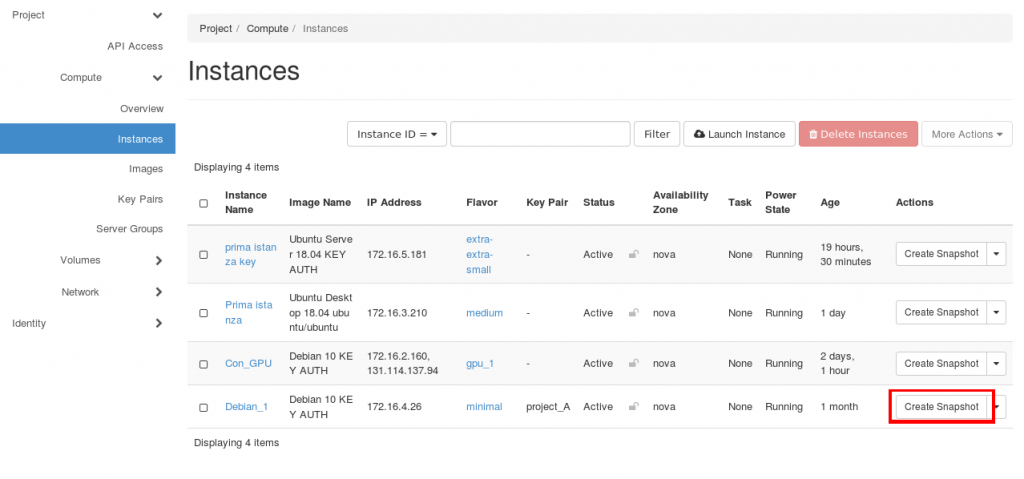Toggle the select-all checkbox in table header
Viewport: 1024px width, 479px height.
point(204,203)
